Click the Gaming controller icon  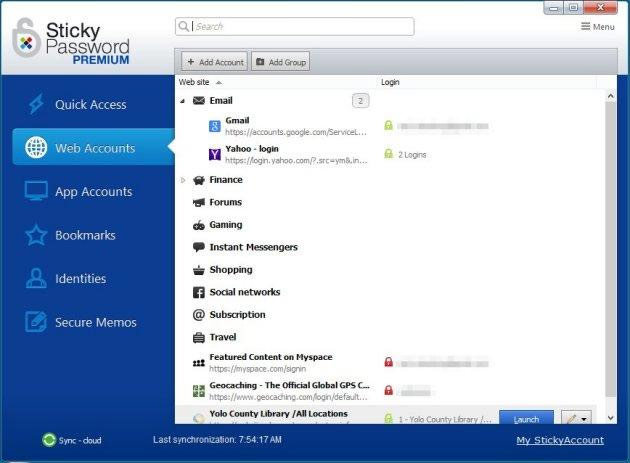pos(199,225)
